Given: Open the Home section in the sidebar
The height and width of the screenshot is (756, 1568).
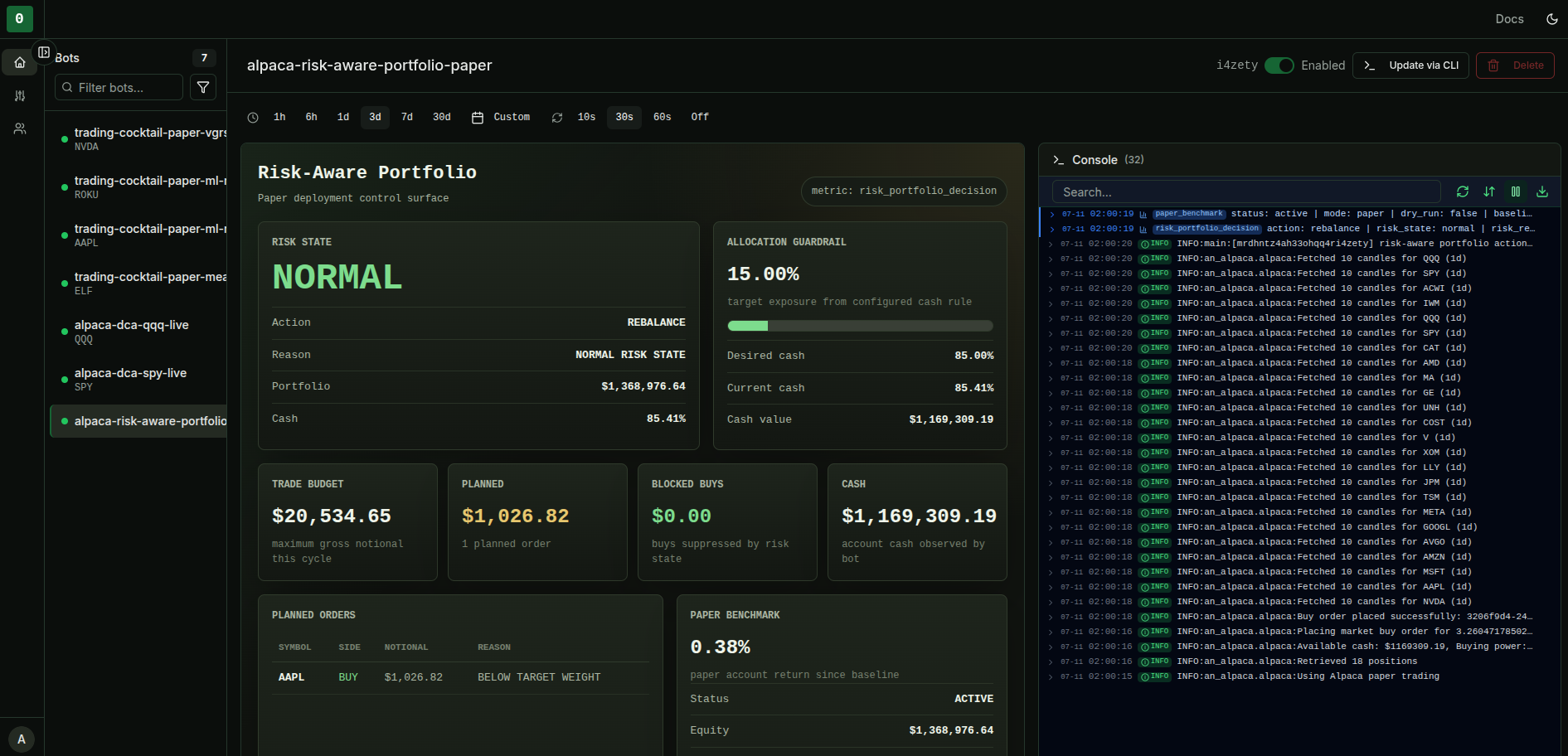Looking at the screenshot, I should point(20,62).
